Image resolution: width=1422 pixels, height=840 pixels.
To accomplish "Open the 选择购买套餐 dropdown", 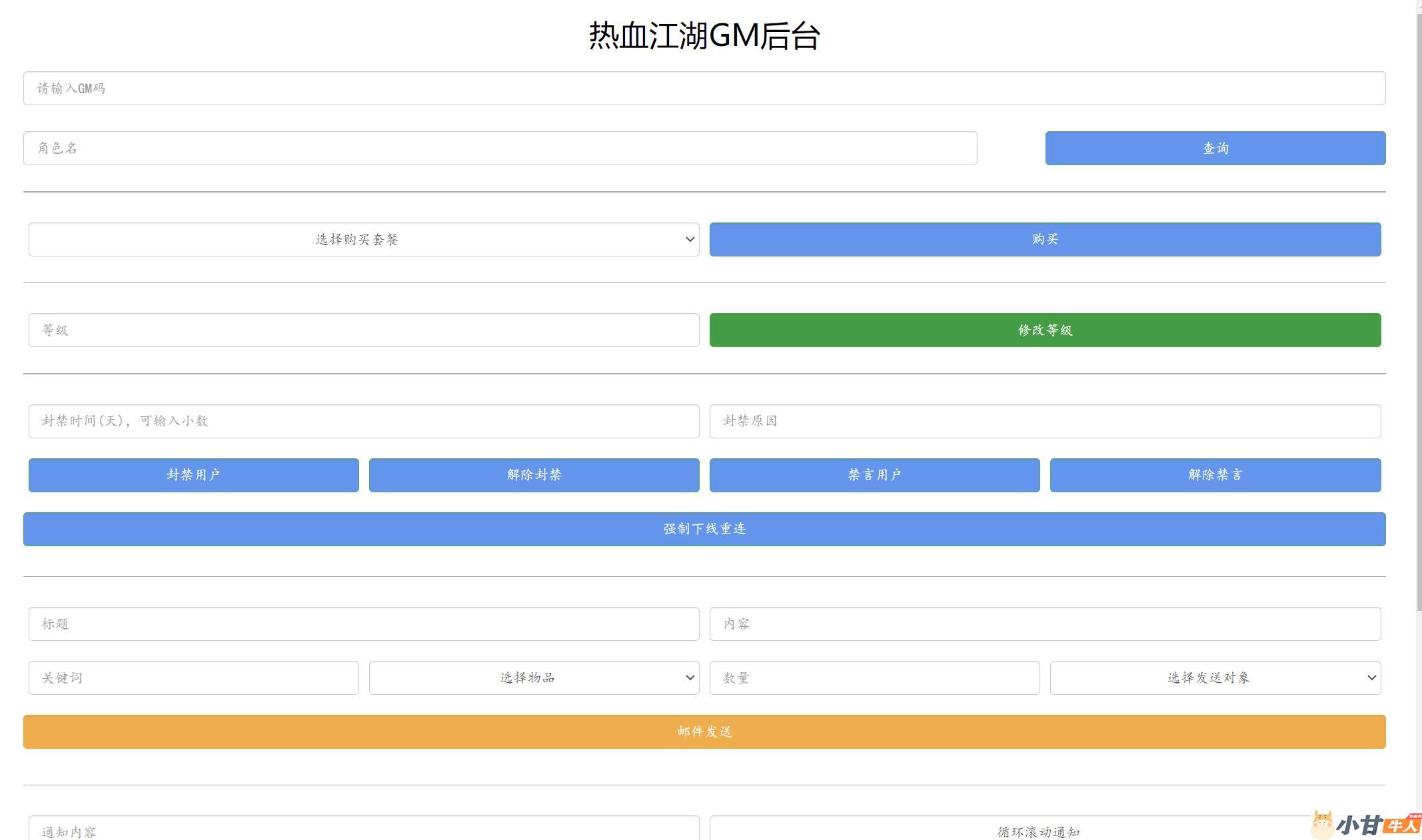I will pyautogui.click(x=364, y=239).
